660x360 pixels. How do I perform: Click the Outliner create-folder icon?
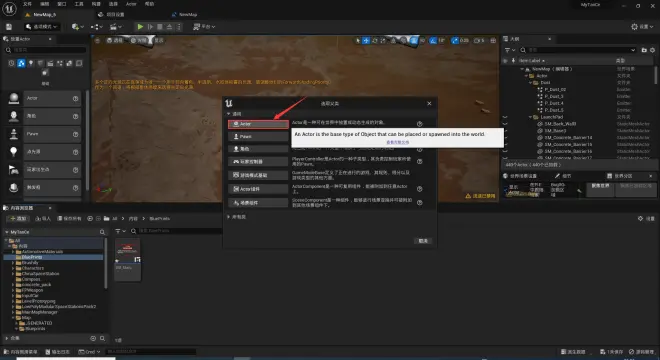[644, 50]
